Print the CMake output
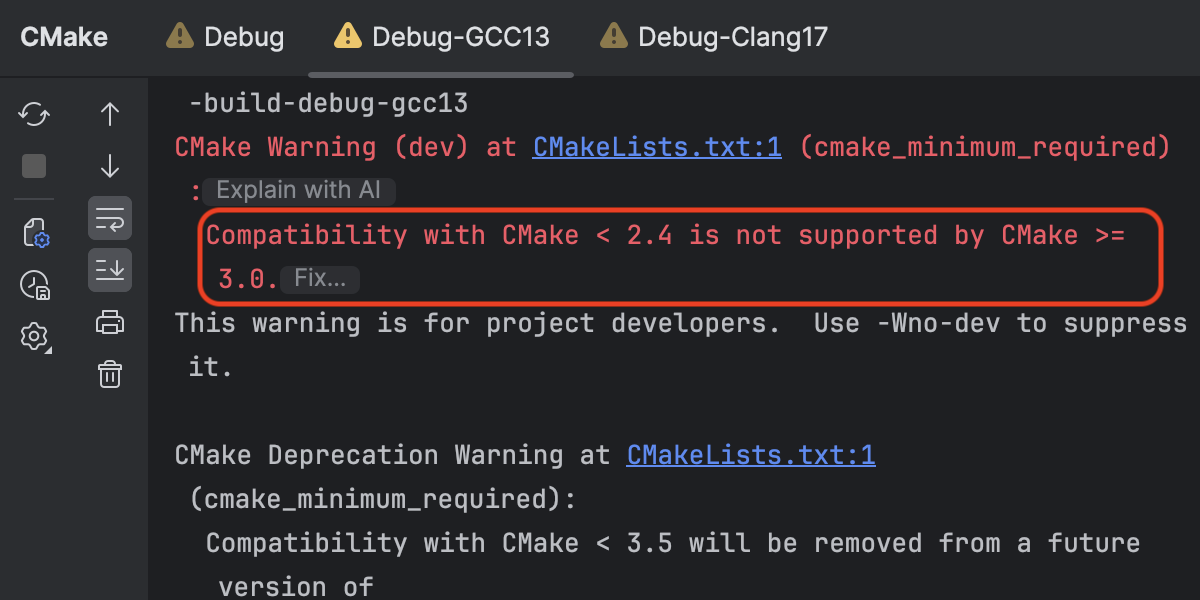This screenshot has height=600, width=1200. [110, 322]
